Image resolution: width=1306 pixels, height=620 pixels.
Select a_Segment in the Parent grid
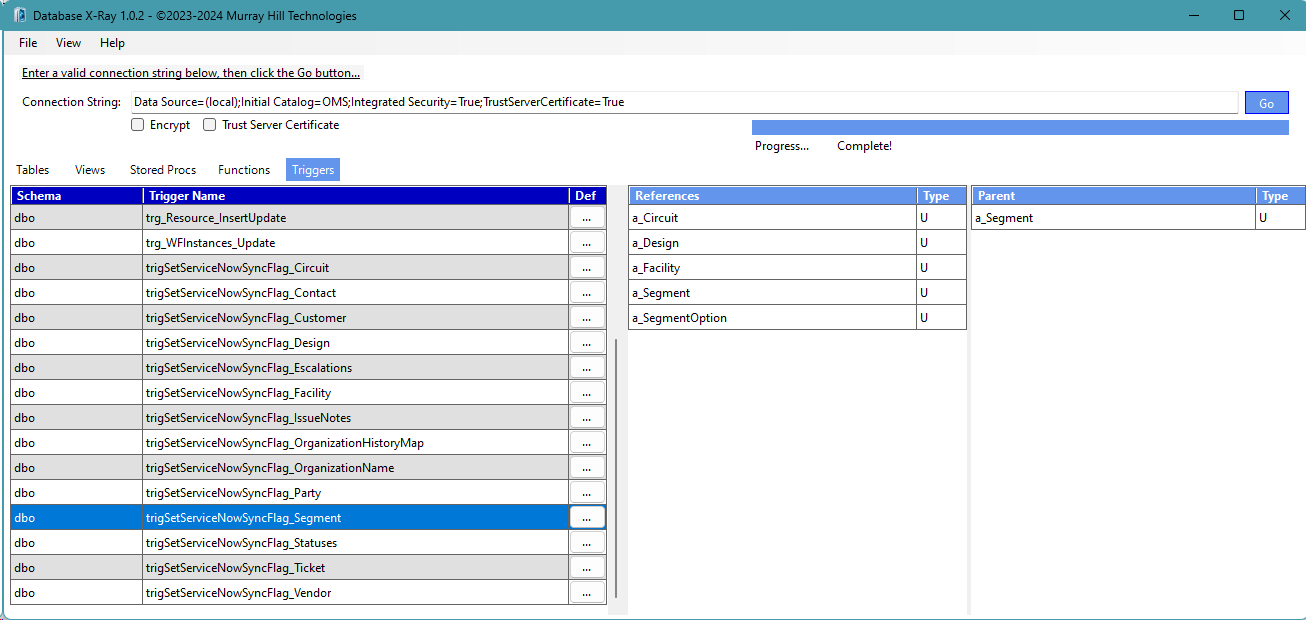click(x=1113, y=217)
